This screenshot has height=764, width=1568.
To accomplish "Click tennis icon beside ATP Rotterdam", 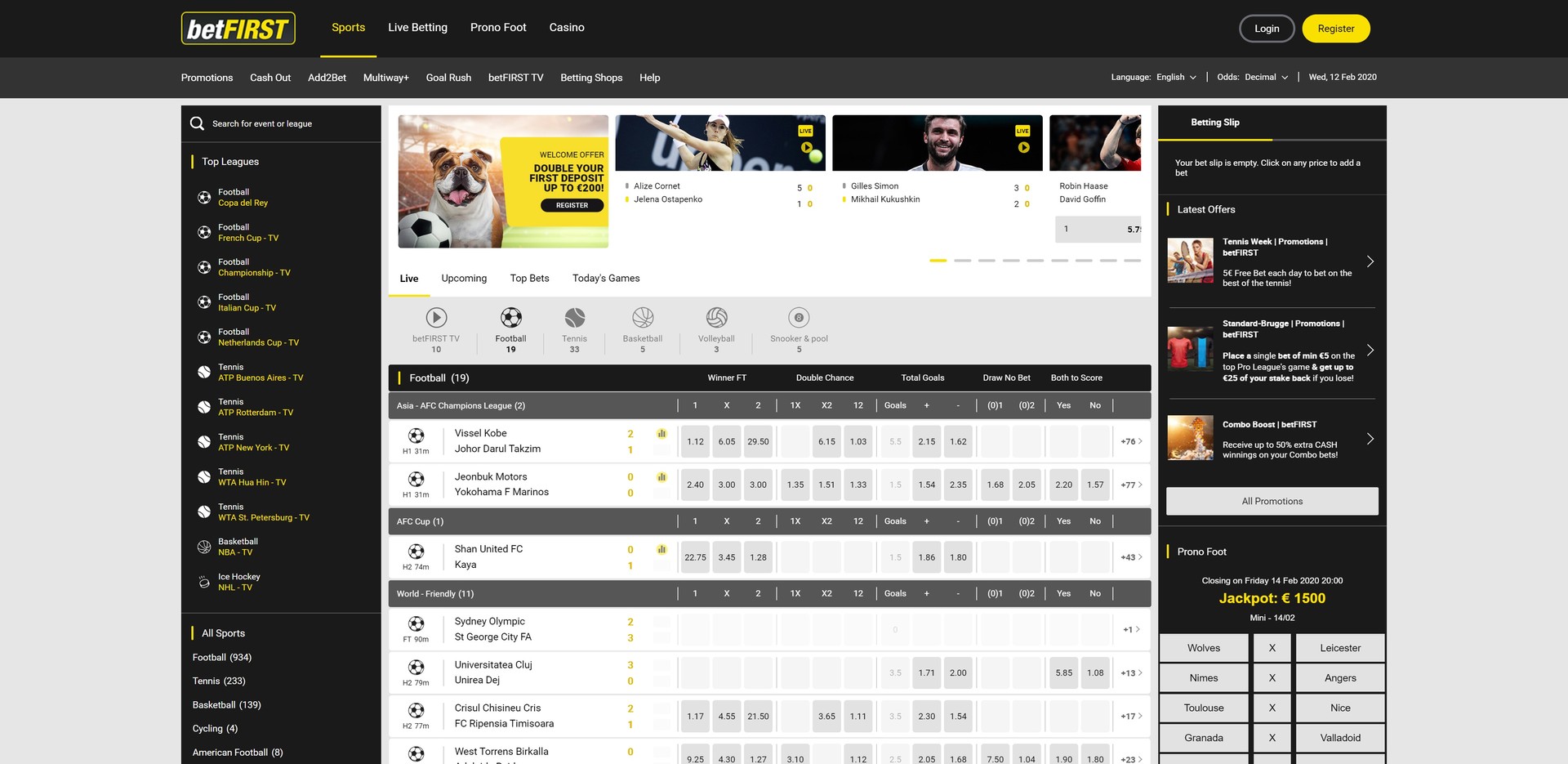I will coord(204,407).
